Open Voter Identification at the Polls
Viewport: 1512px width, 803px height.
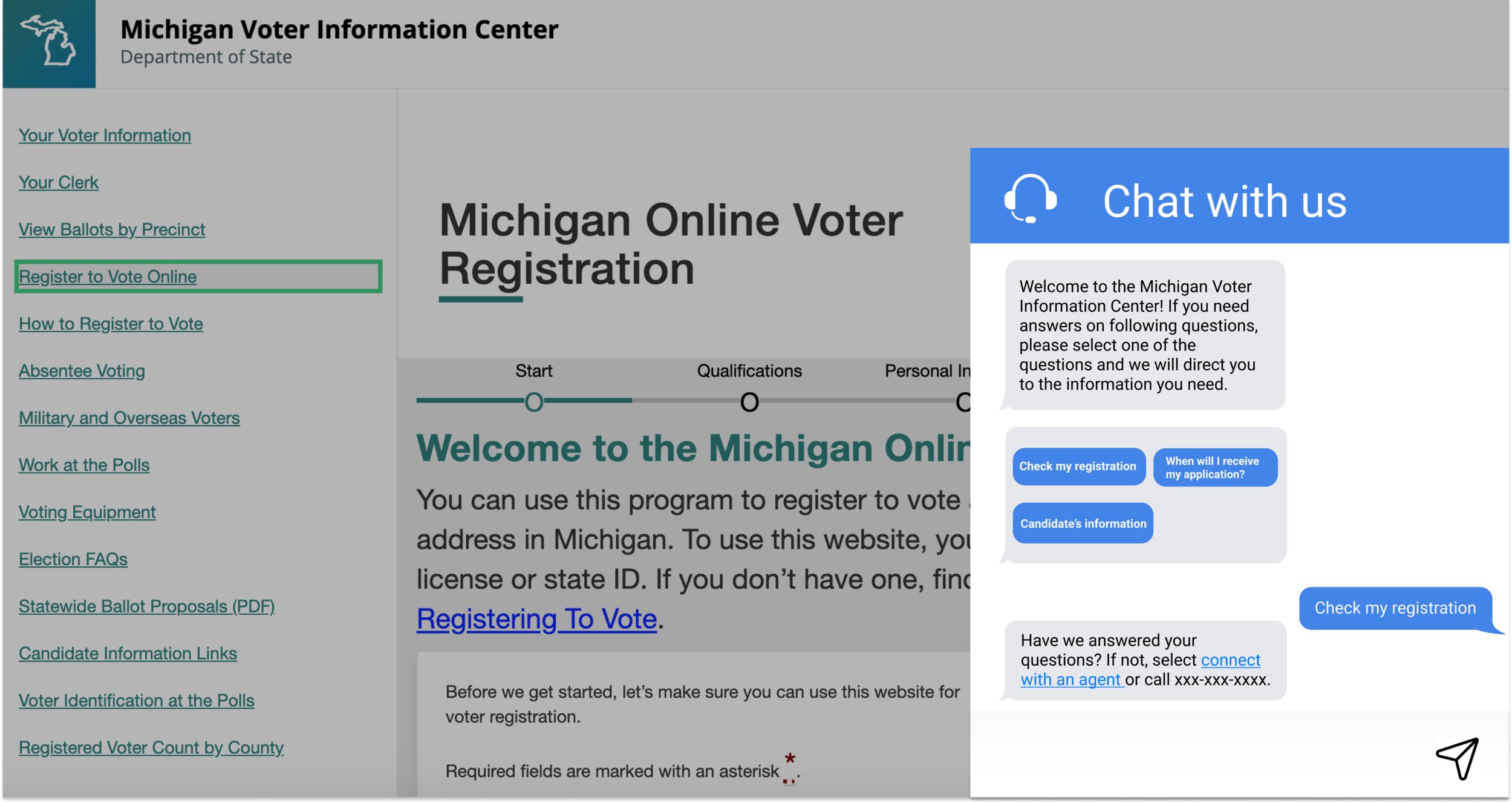point(137,701)
